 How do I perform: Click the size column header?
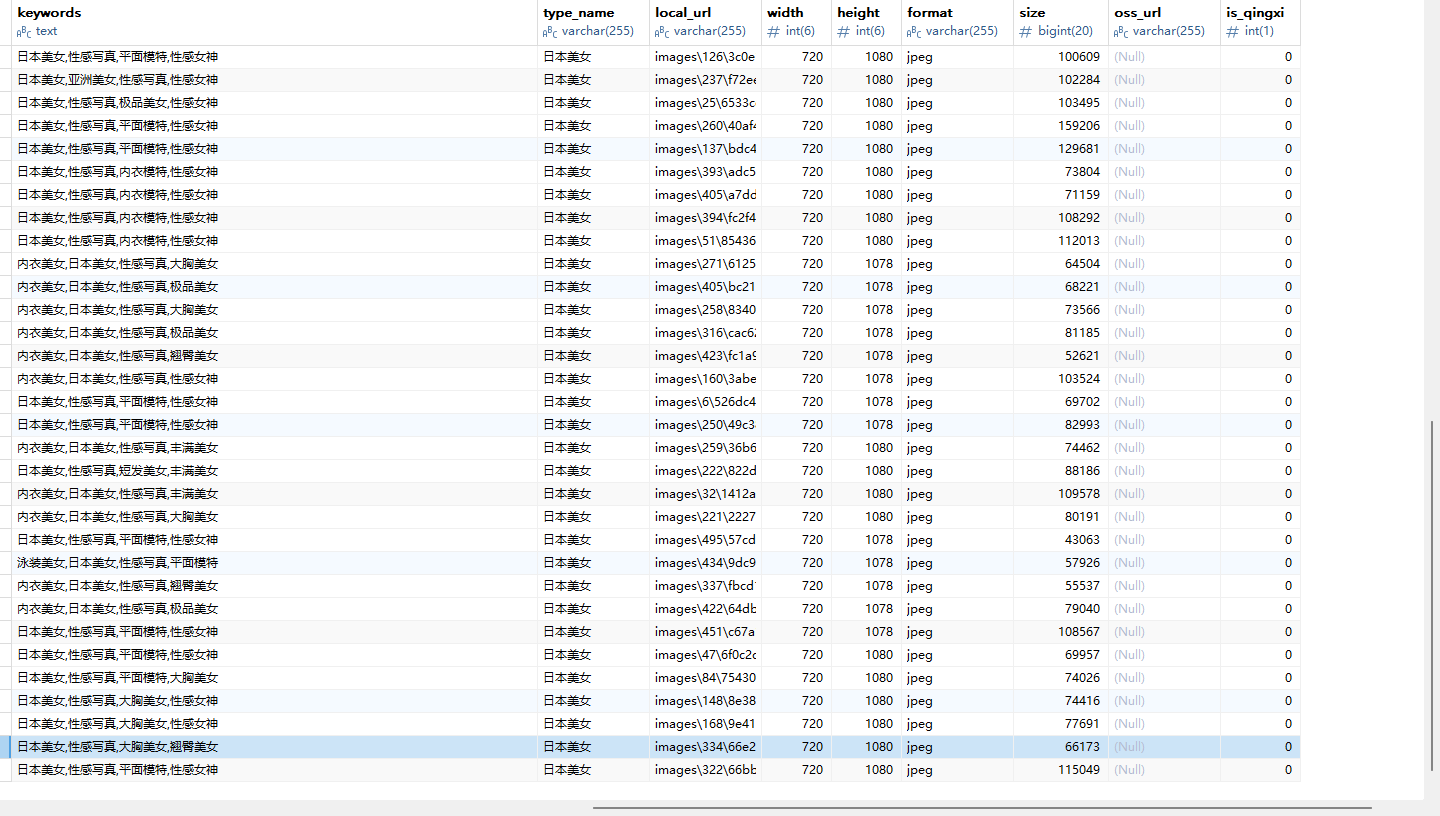(1061, 22)
